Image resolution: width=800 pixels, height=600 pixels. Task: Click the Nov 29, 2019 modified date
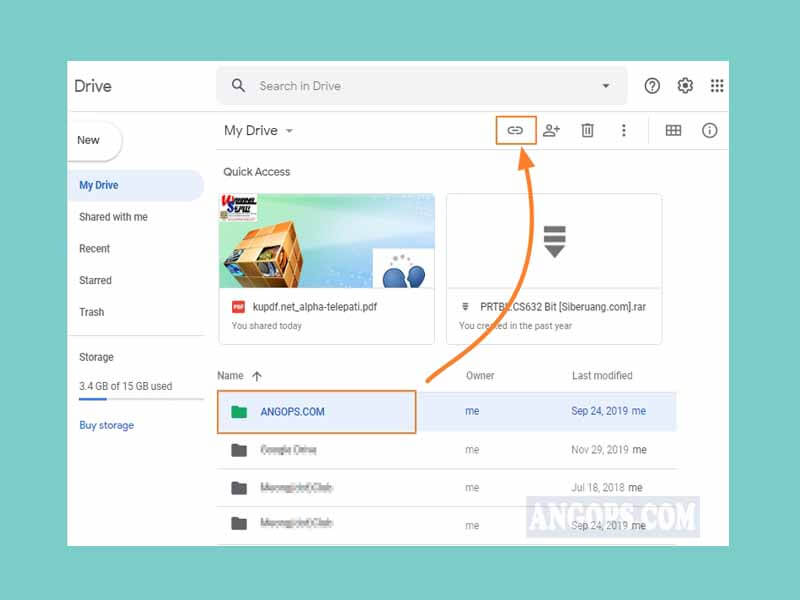click(x=599, y=449)
